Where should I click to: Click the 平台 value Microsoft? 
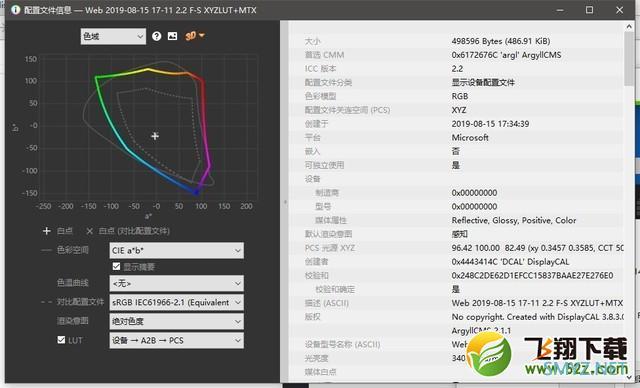470,137
